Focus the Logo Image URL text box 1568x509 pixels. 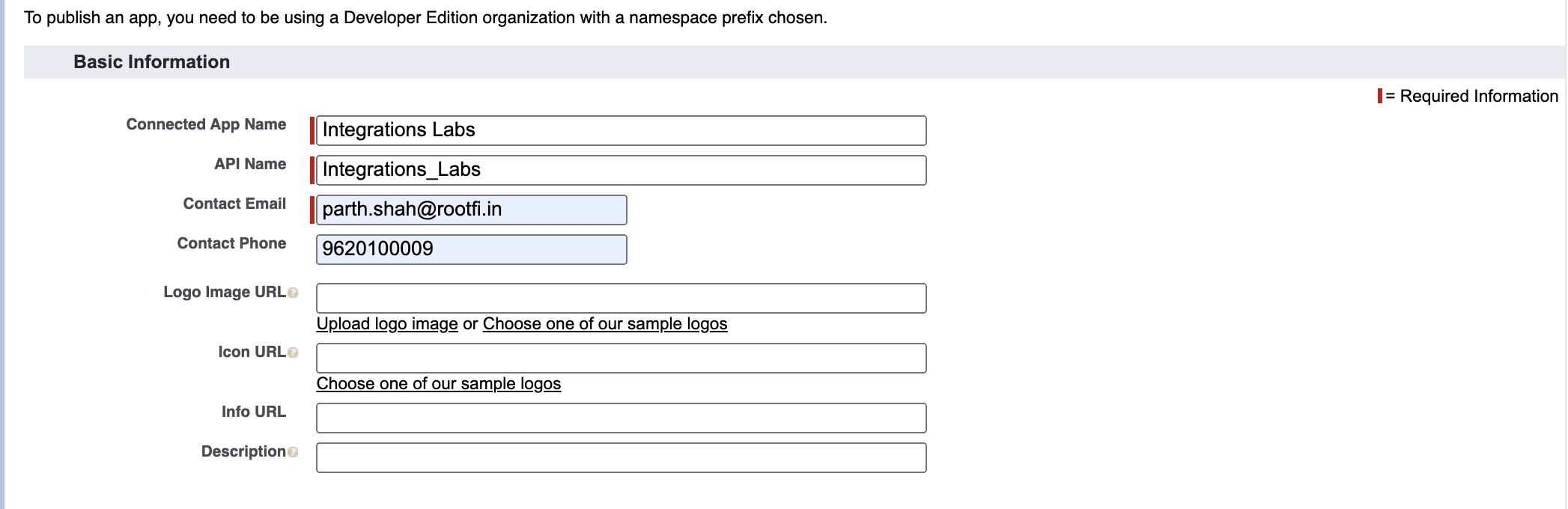coord(621,298)
